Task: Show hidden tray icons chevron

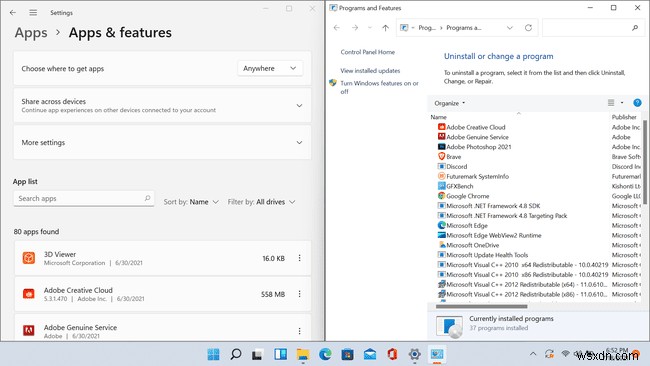Action: click(533, 354)
